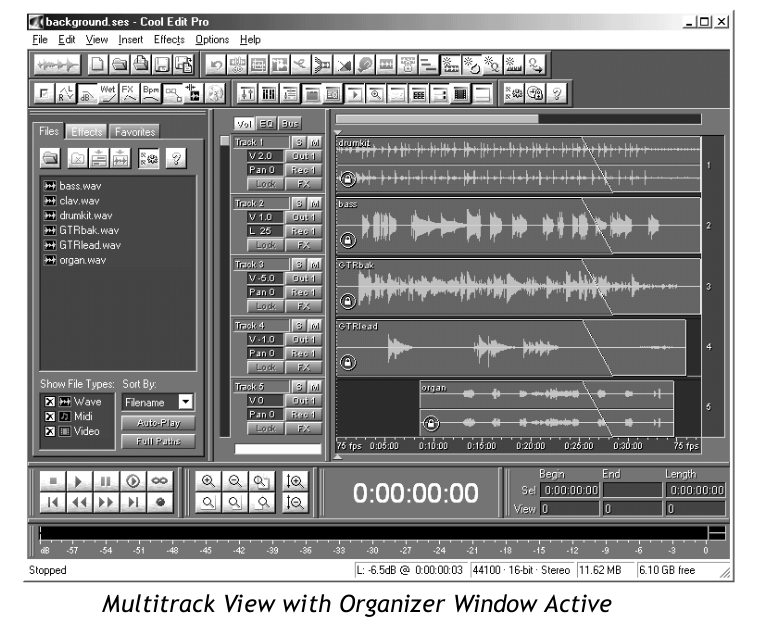Click the Full Paths button
This screenshot has height=642, width=761.
[158, 442]
